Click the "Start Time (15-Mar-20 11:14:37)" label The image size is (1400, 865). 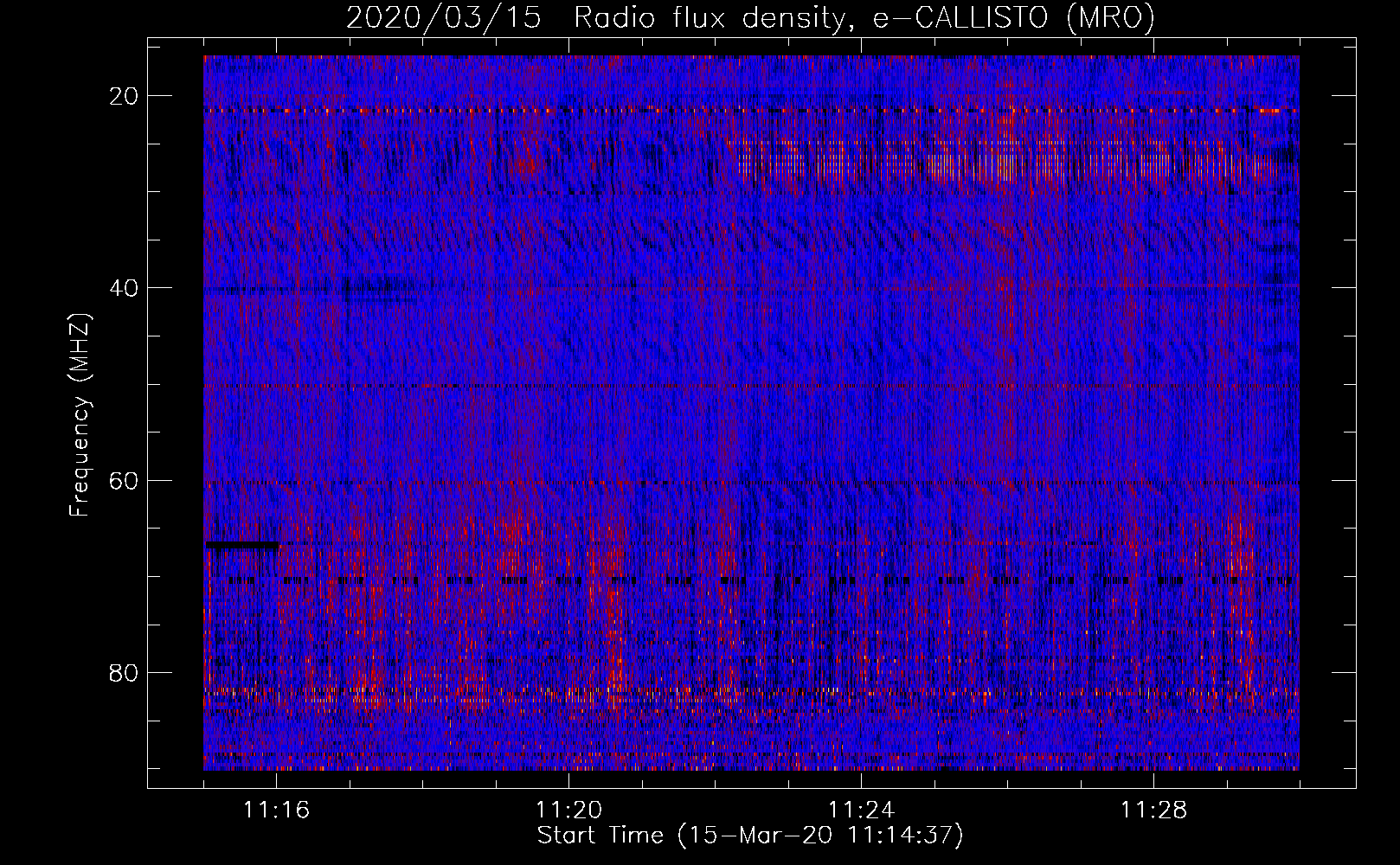coord(750,836)
